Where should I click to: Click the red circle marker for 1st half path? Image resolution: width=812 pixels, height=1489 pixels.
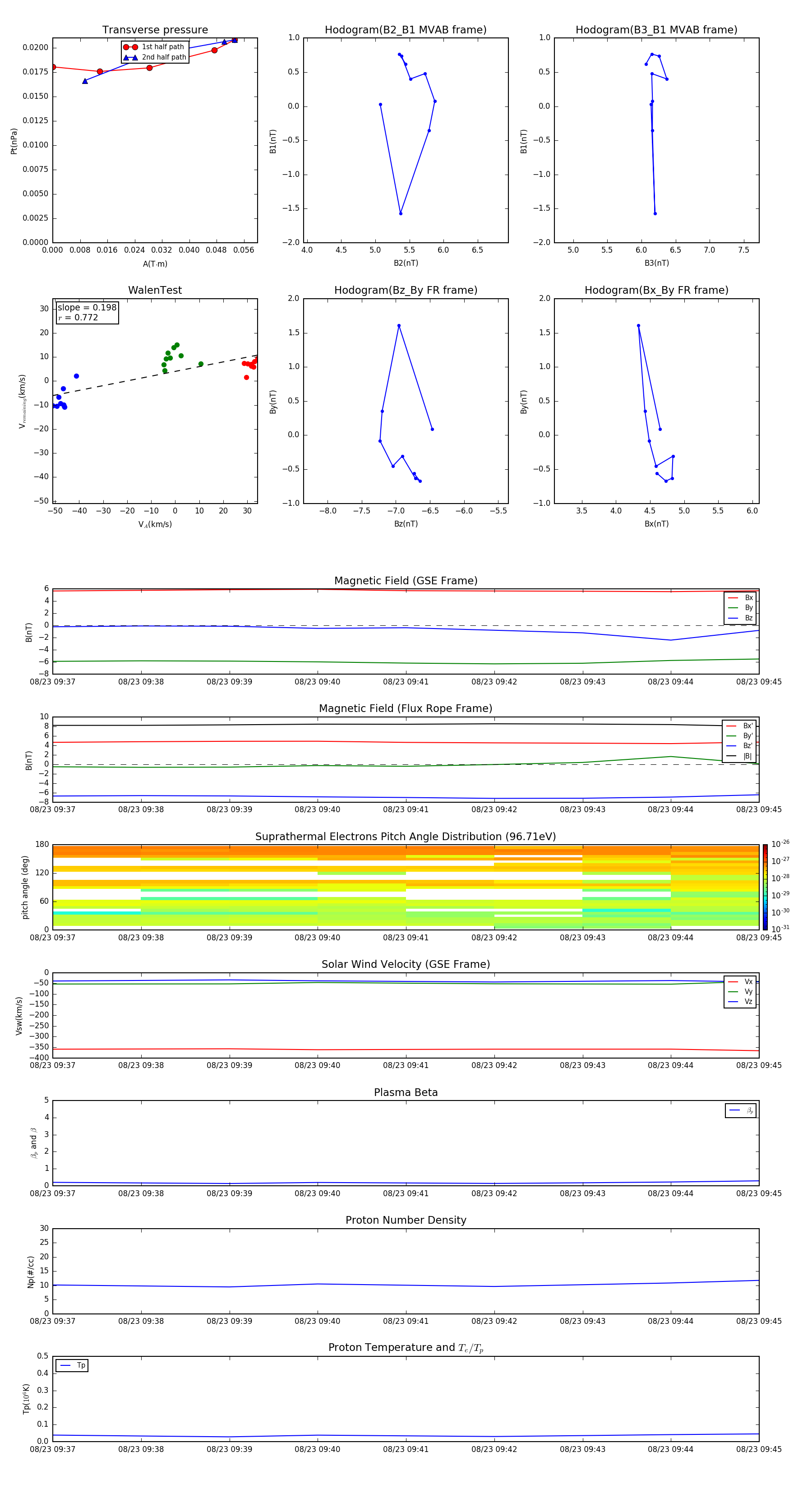pos(130,47)
